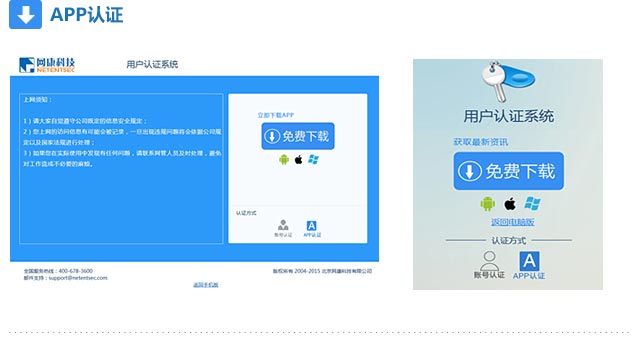Click support@netentsec.com email text
Screen dimensions: 633x363
click(x=78, y=278)
